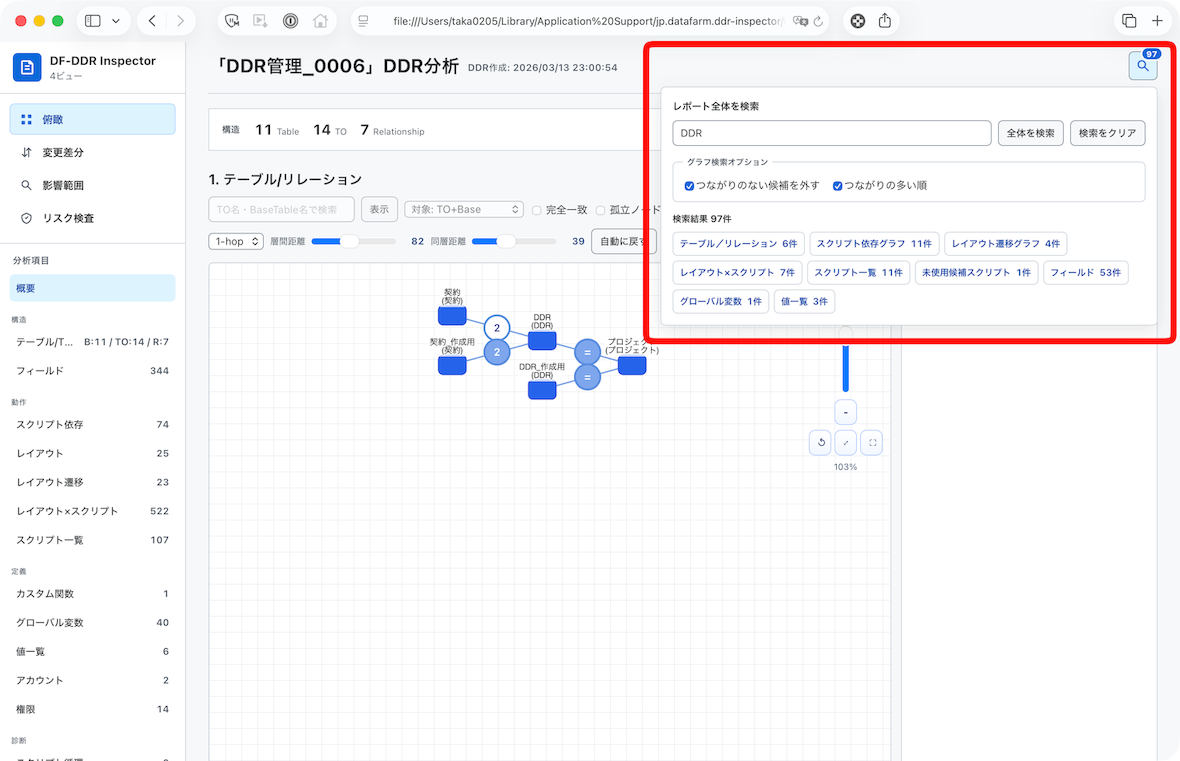Screen dimensions: 1180x761
Task: Open the カスタム関数 1 sidebar item
Action: (93, 594)
